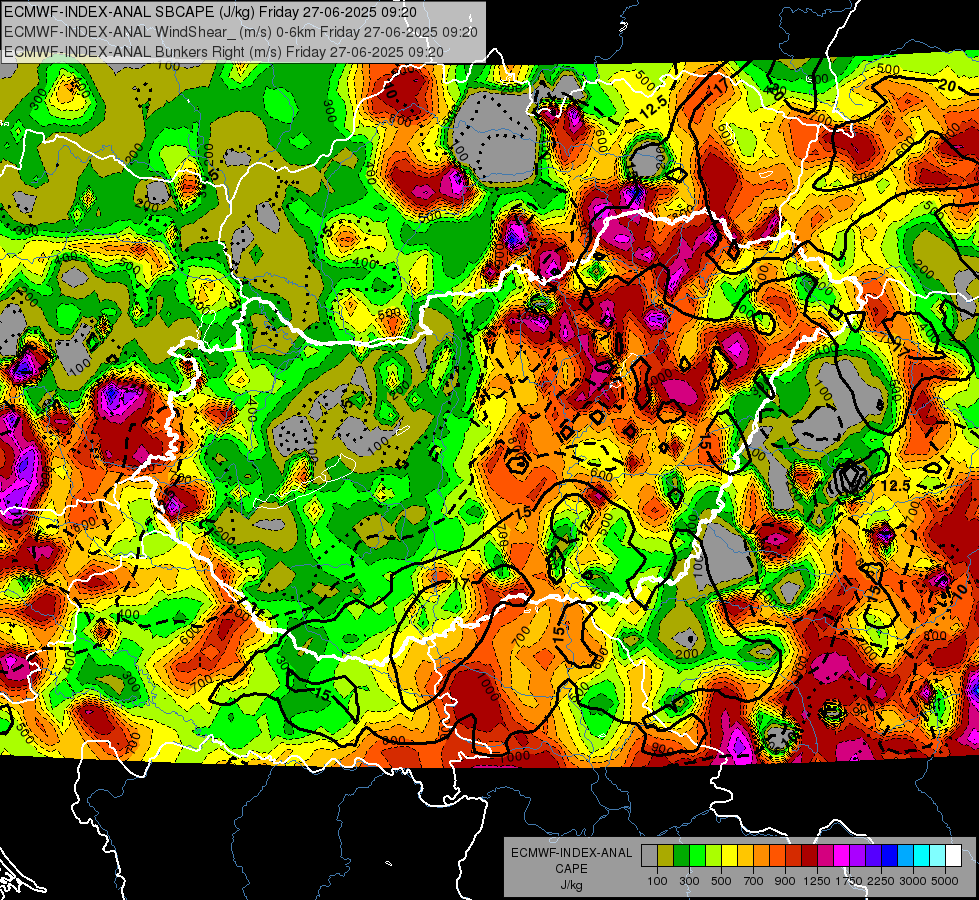Click the legend word CAPE
Viewport: 979px width, 900px height.
[571, 869]
